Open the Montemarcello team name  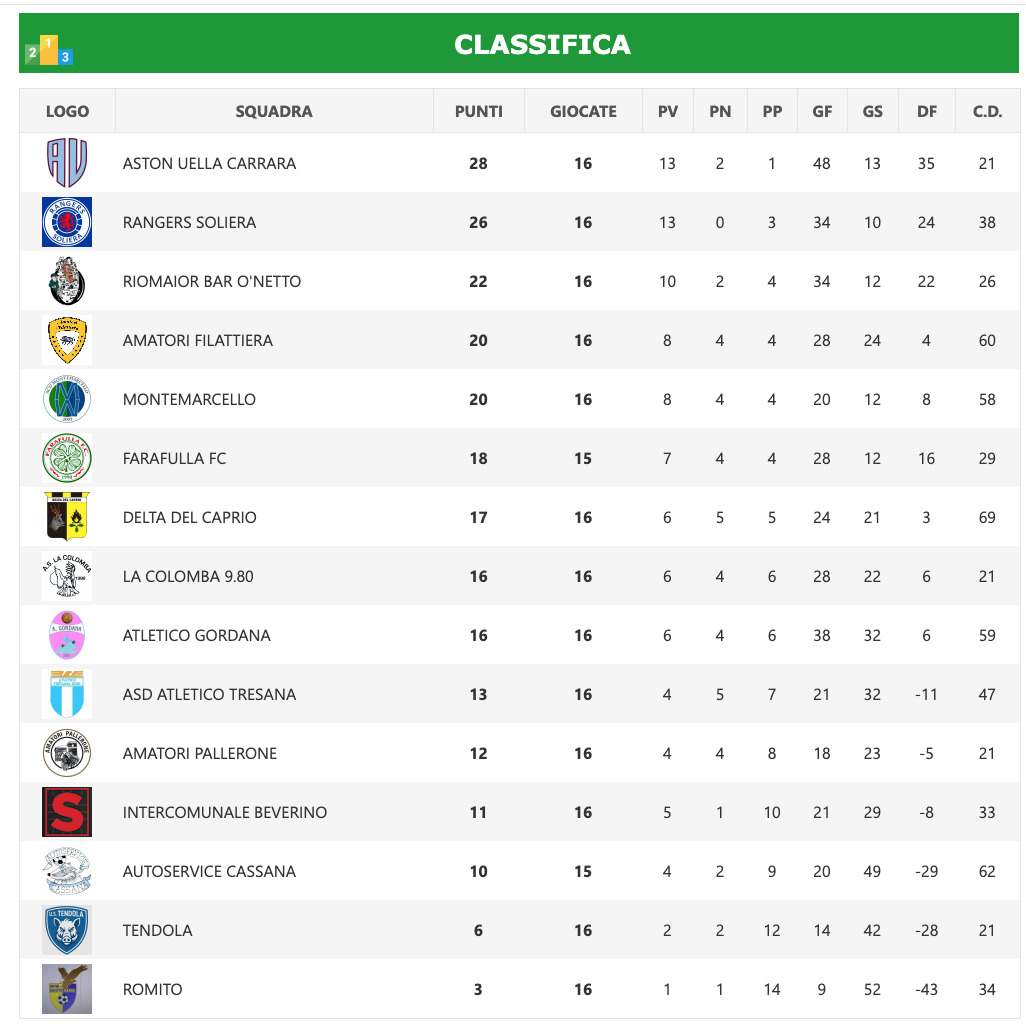tap(189, 399)
